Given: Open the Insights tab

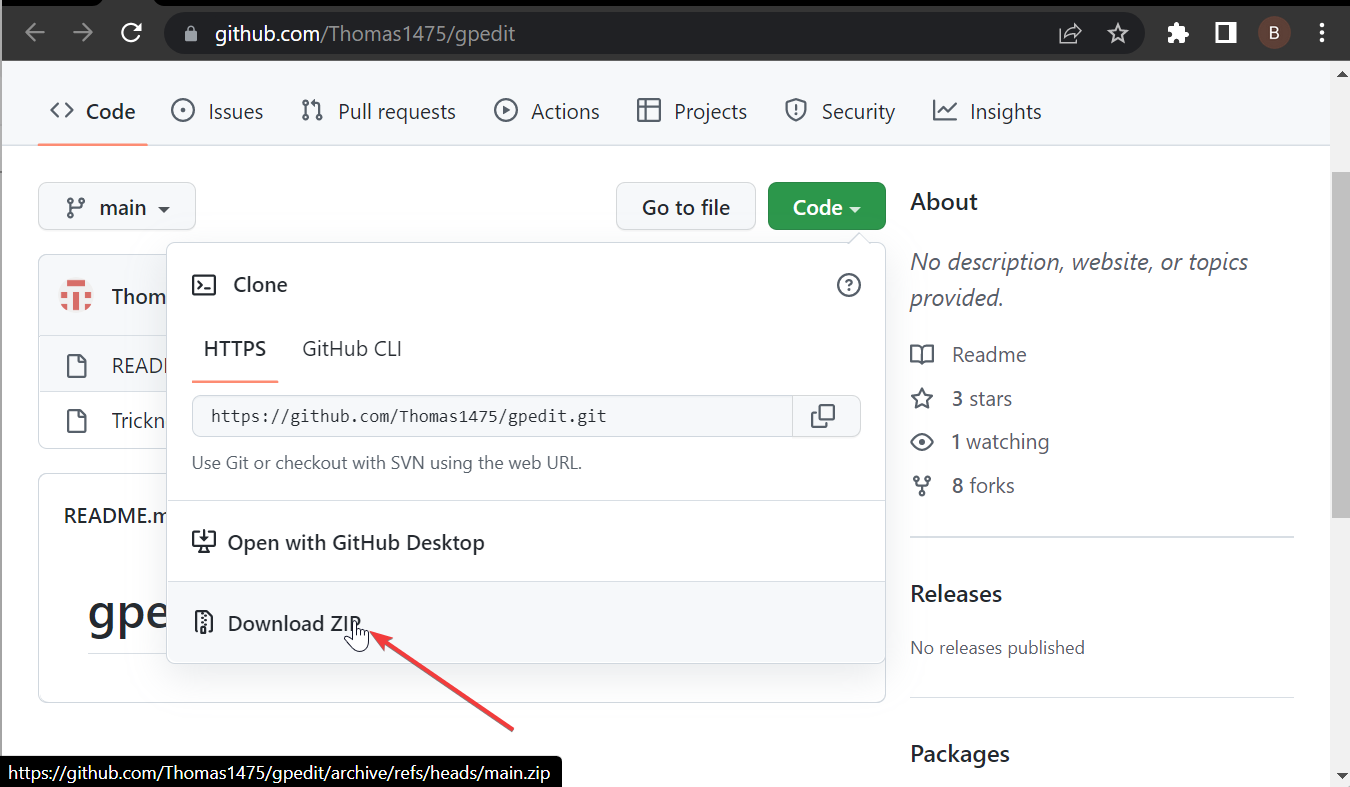Looking at the screenshot, I should coord(987,112).
